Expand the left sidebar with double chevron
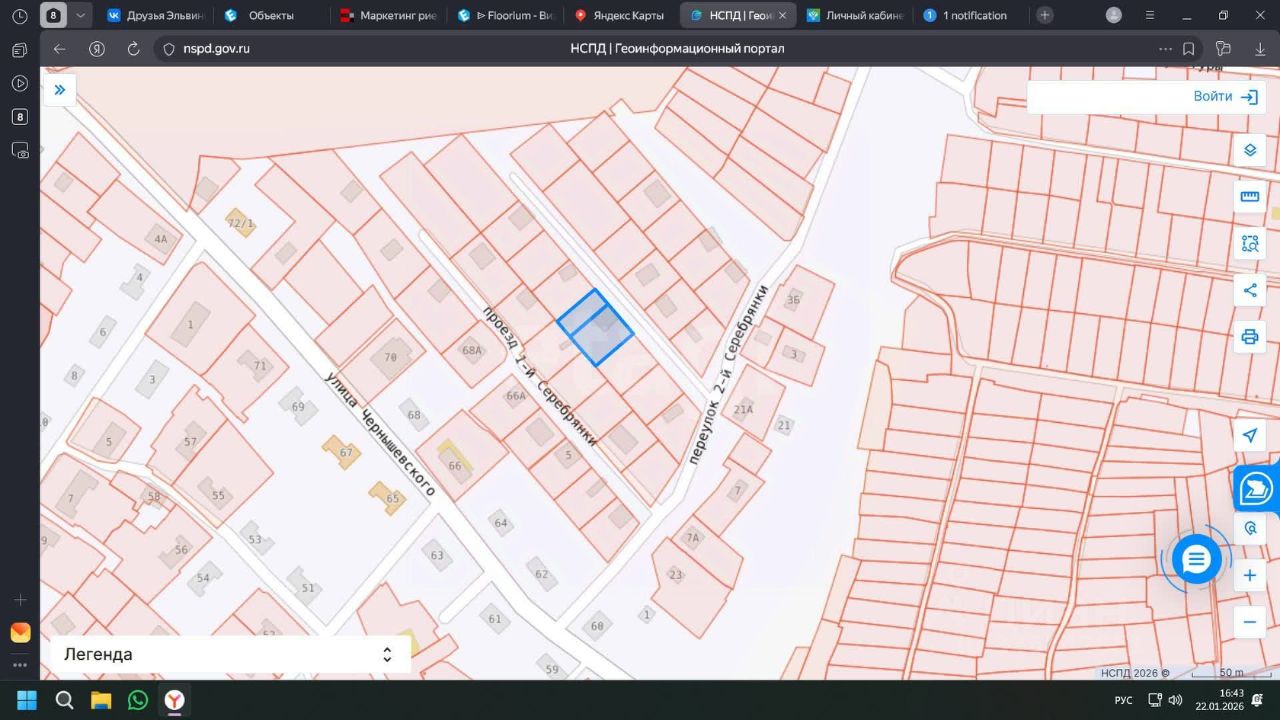Image resolution: width=1280 pixels, height=720 pixels. pyautogui.click(x=59, y=90)
